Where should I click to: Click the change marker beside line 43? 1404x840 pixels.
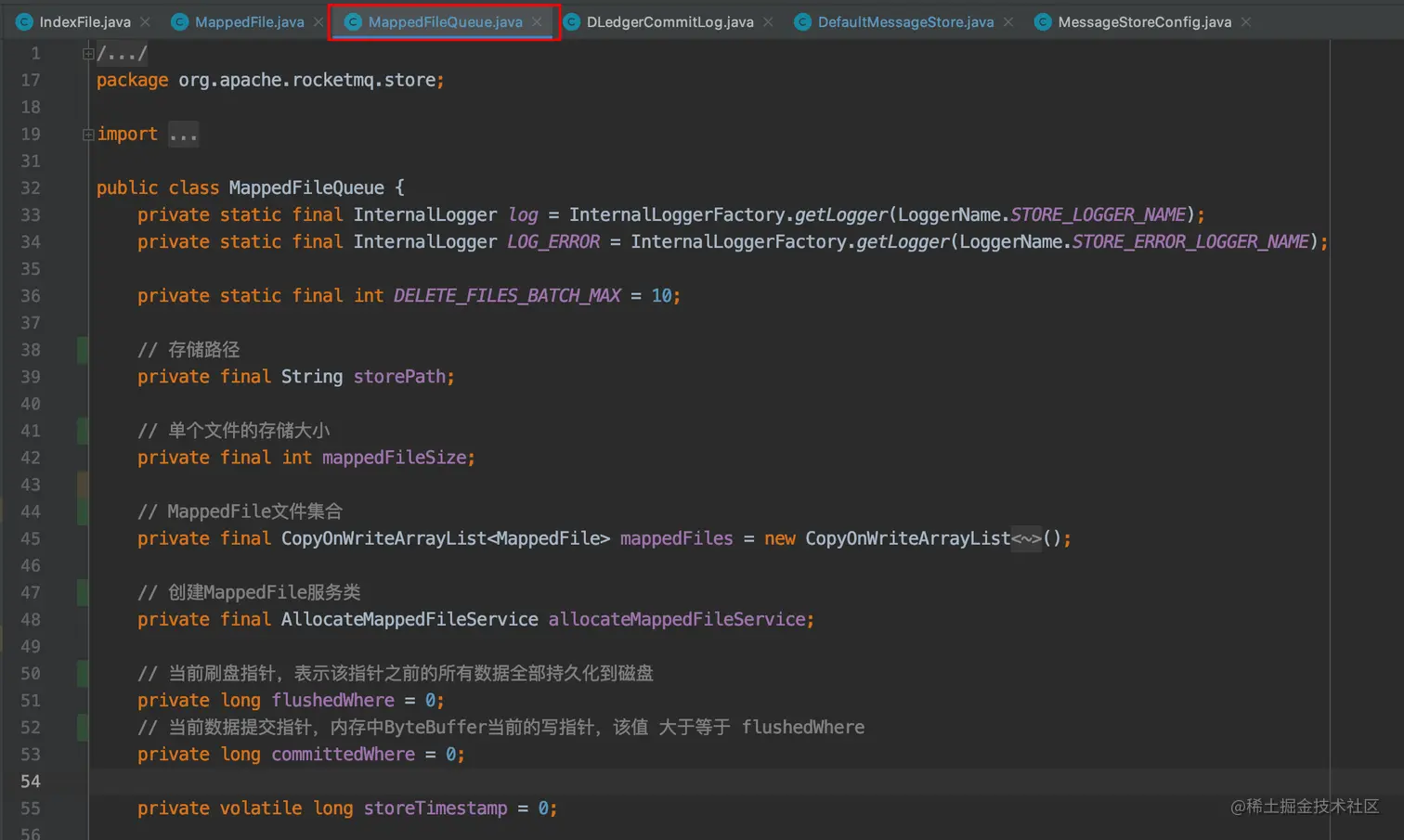[x=83, y=485]
